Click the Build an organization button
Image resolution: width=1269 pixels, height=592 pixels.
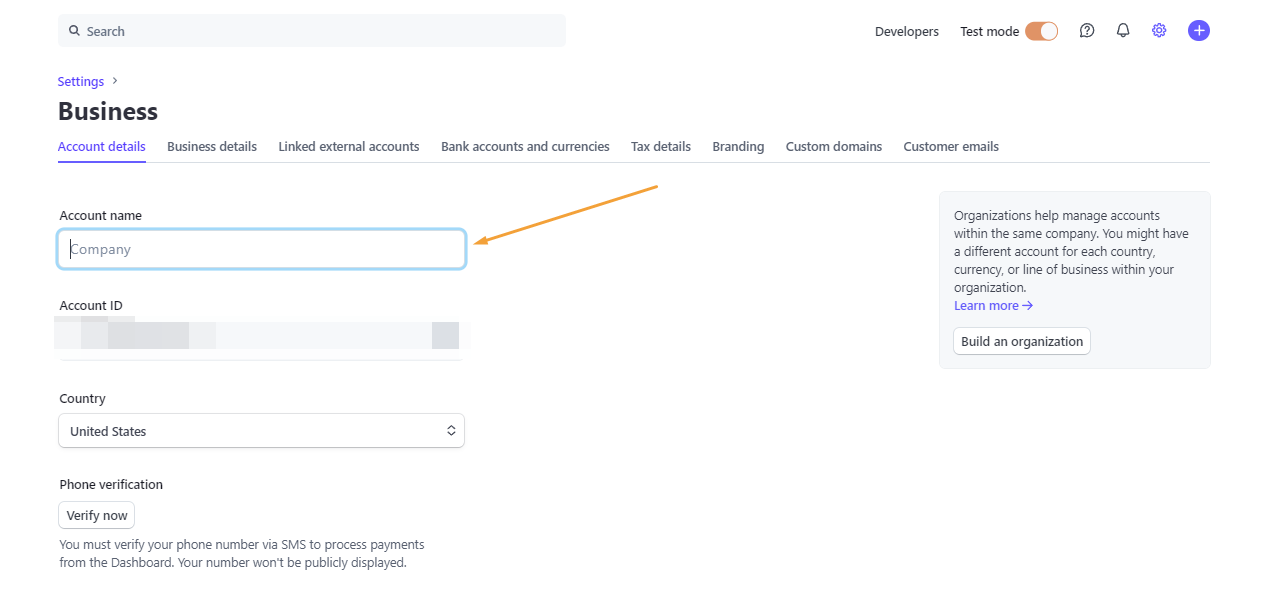(1022, 341)
